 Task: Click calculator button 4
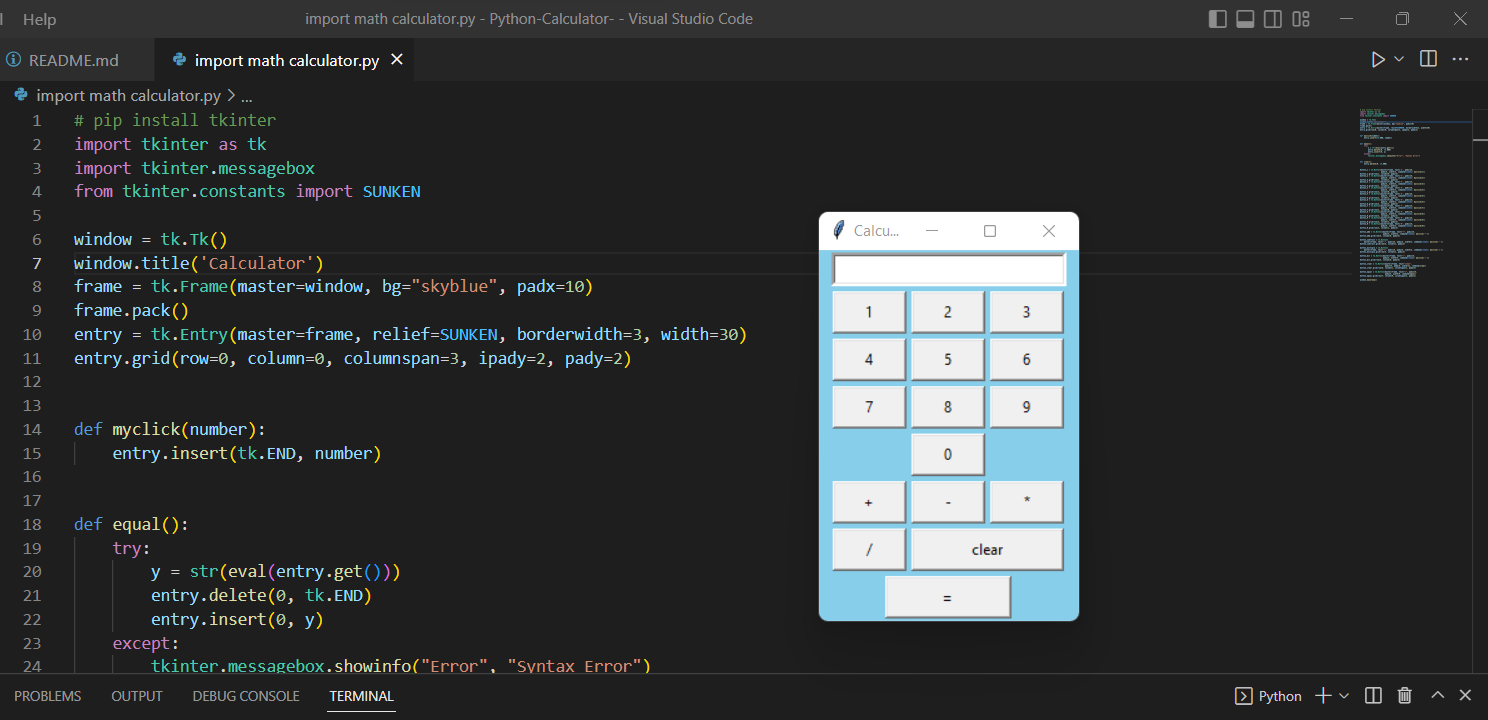tap(869, 359)
